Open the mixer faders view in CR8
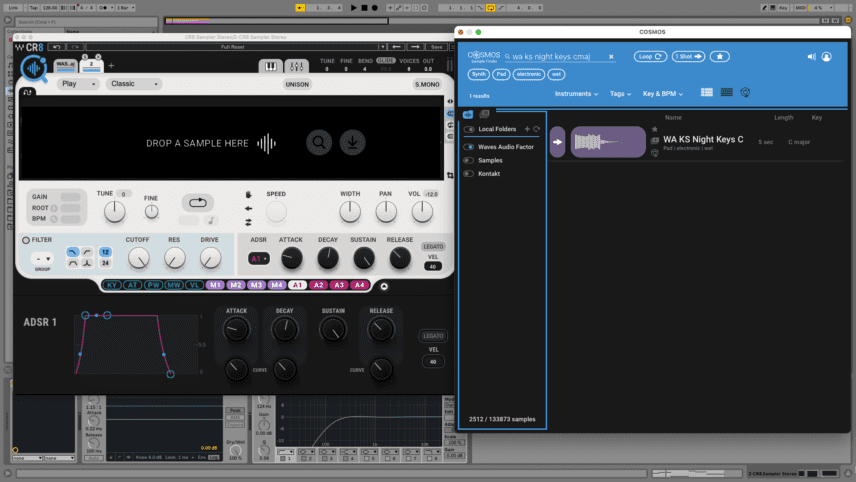 point(296,66)
